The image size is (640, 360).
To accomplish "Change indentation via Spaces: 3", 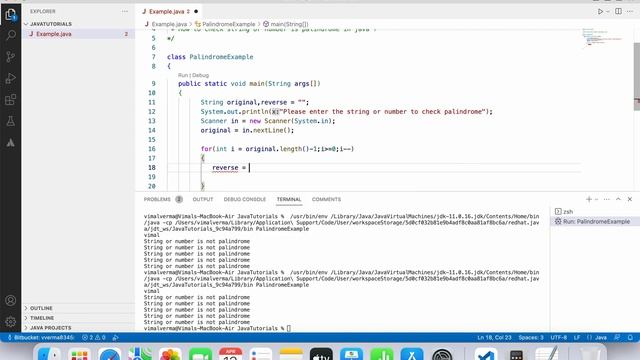I will pos(531,338).
